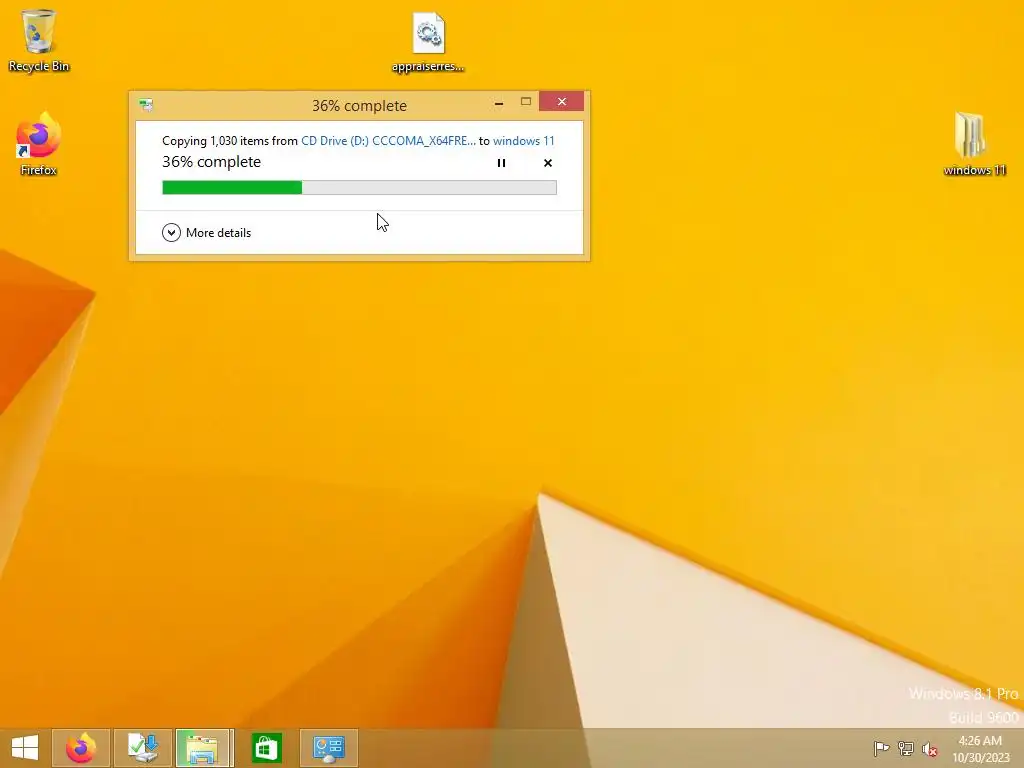Click the network icon in system tray
Image resolution: width=1024 pixels, height=768 pixels.
905,748
